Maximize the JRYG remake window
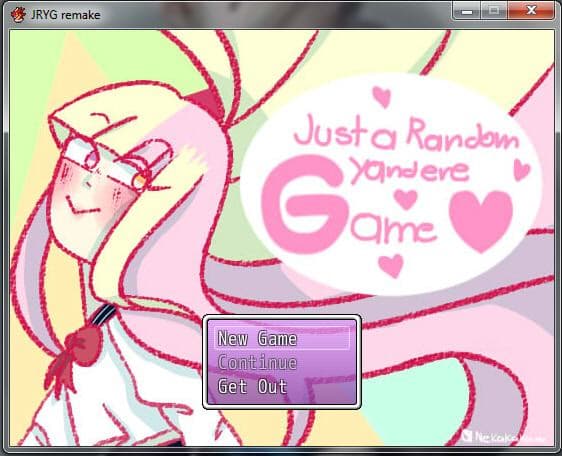The height and width of the screenshot is (456, 562). tap(494, 11)
